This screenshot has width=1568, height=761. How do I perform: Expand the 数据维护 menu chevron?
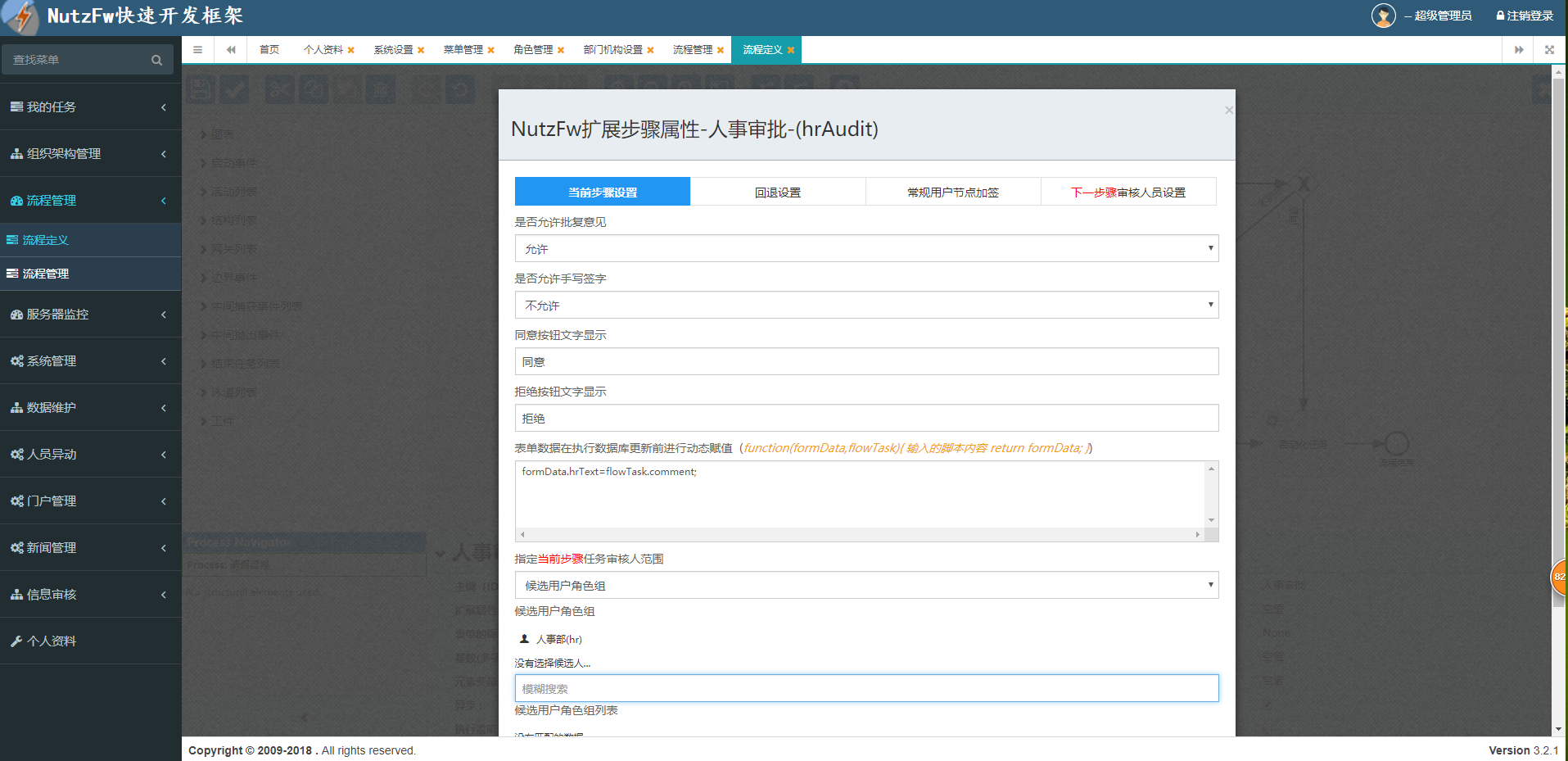coord(164,408)
